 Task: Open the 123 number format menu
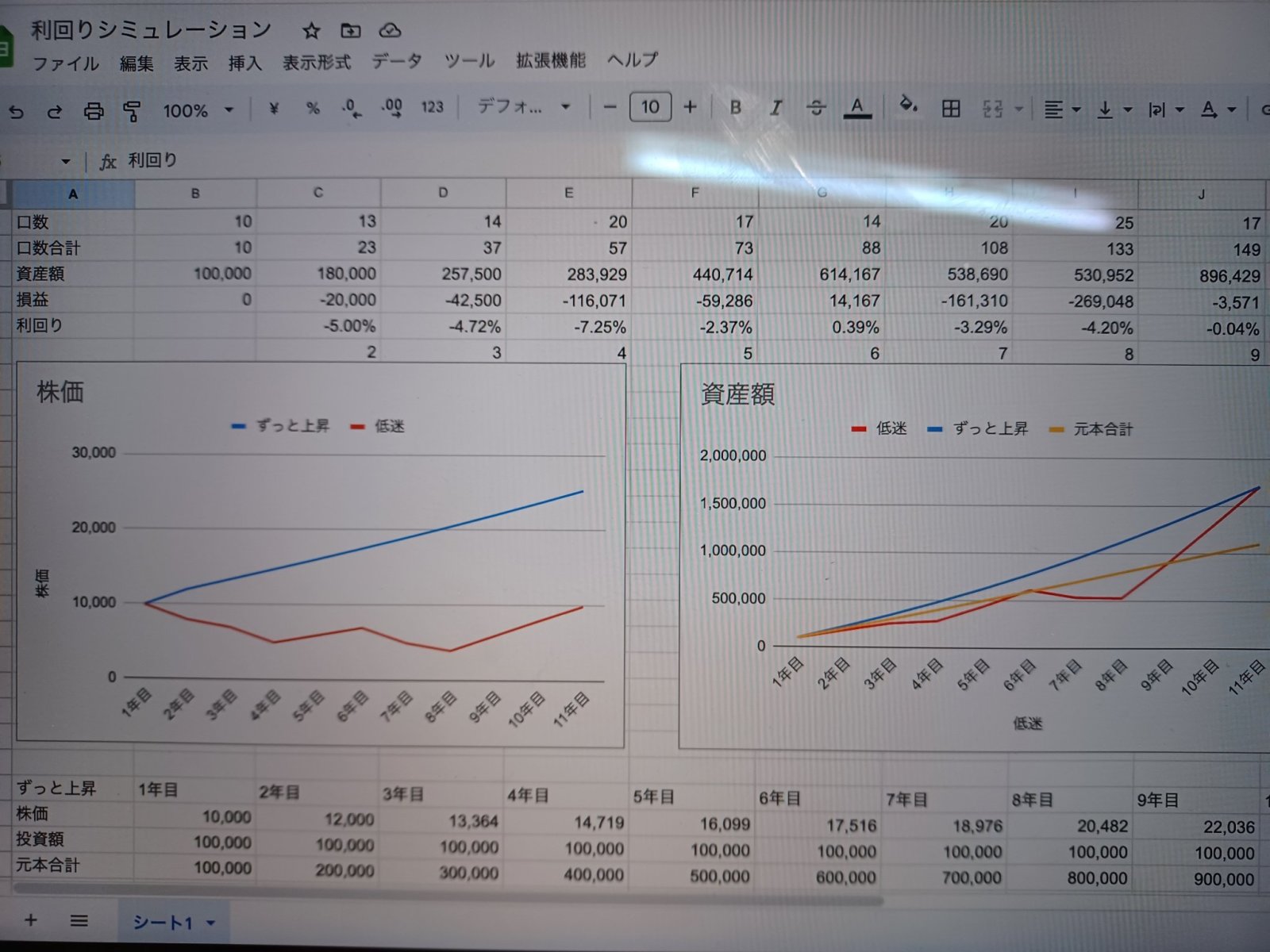(432, 107)
